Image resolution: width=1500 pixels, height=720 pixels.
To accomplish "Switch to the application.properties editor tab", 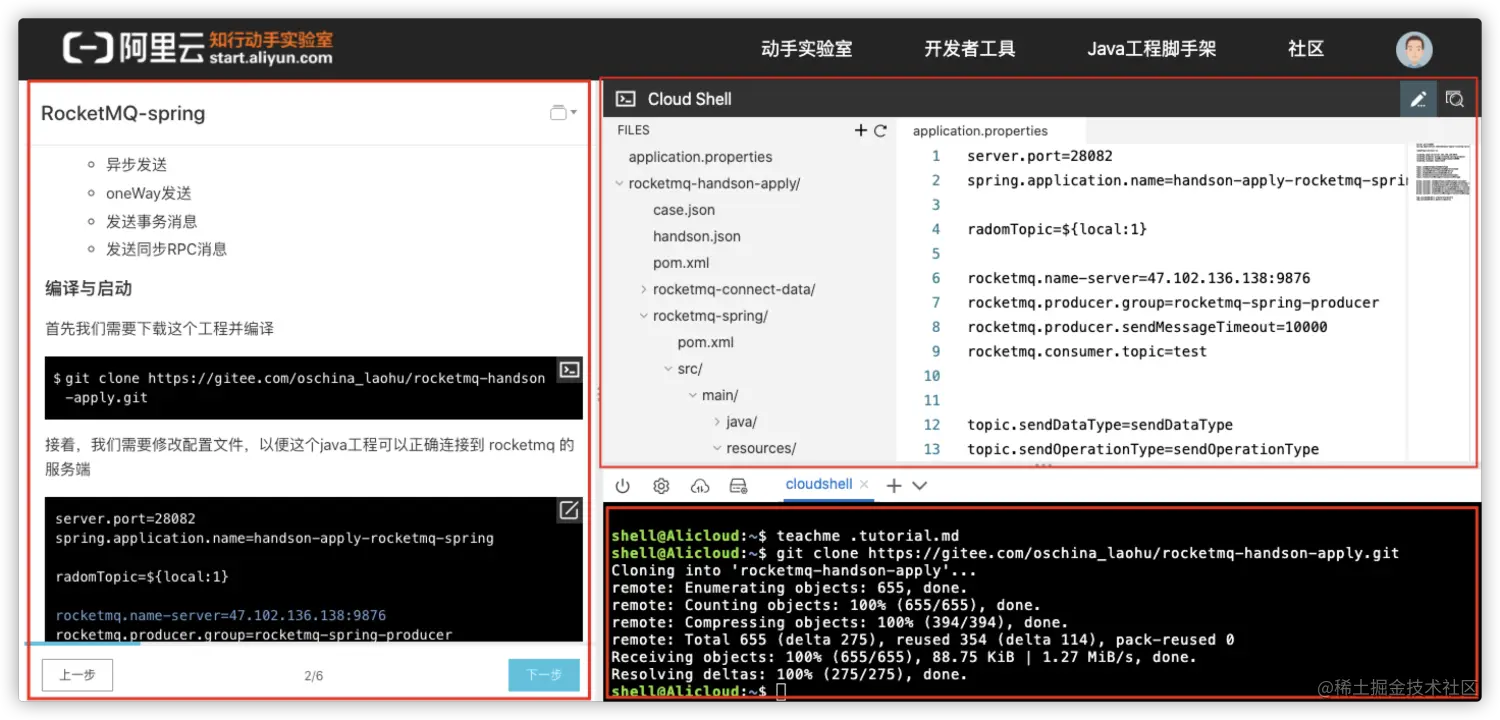I will point(980,131).
